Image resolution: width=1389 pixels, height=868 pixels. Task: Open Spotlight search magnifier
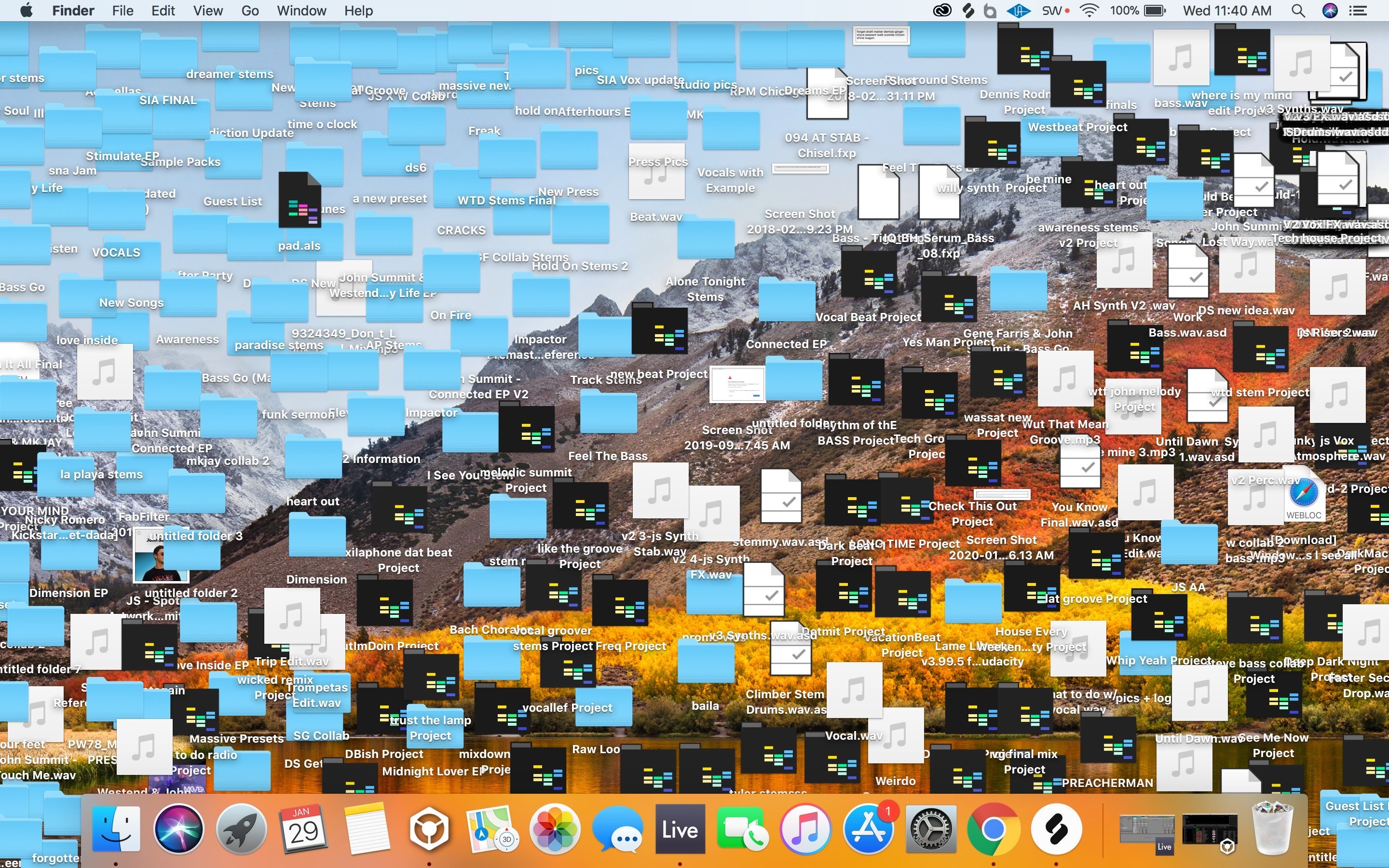tap(1298, 10)
